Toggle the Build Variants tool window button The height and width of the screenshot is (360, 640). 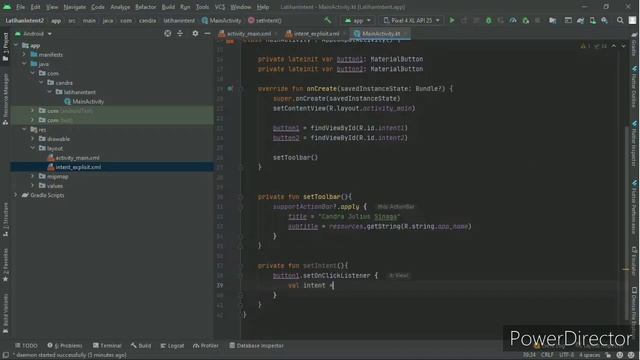tap(5, 313)
